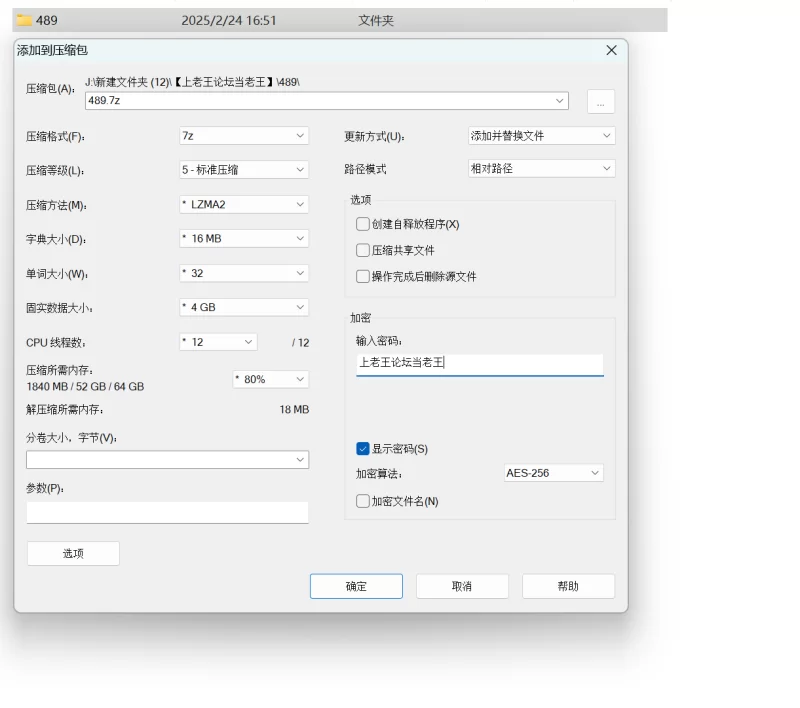Expand the archive name 489.7z dropdown
This screenshot has height=708, width=800.
click(559, 100)
